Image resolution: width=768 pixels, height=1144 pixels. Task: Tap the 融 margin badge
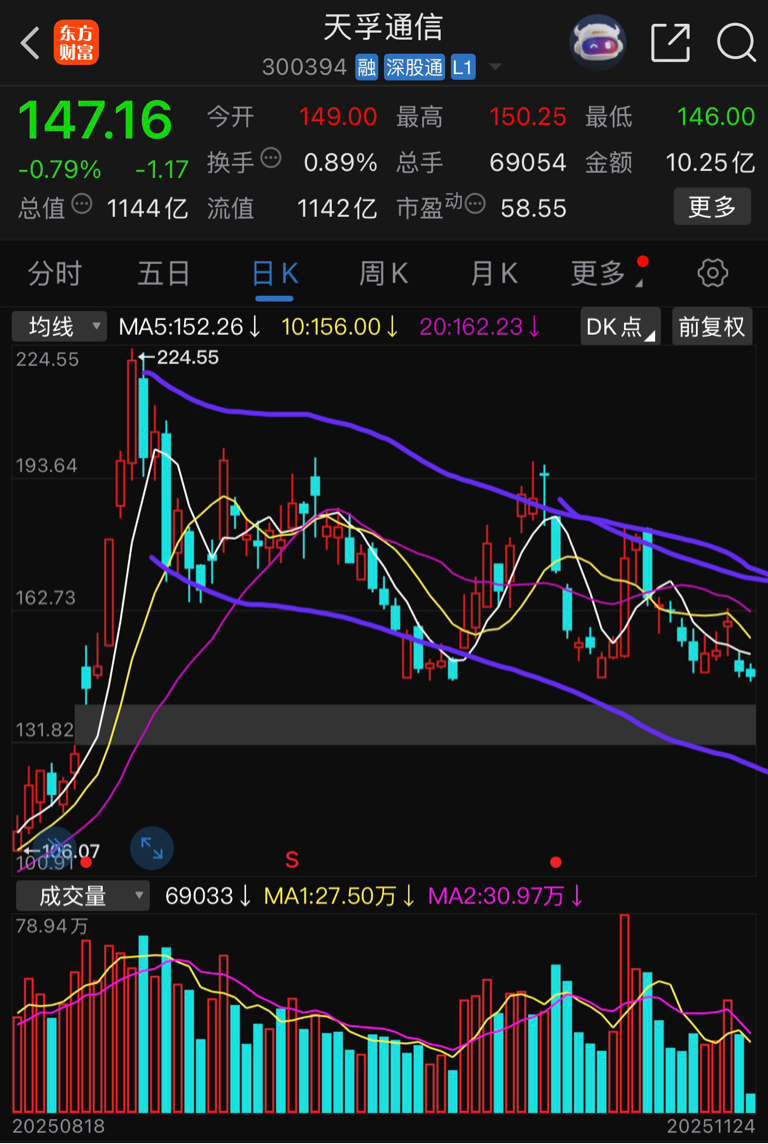366,68
